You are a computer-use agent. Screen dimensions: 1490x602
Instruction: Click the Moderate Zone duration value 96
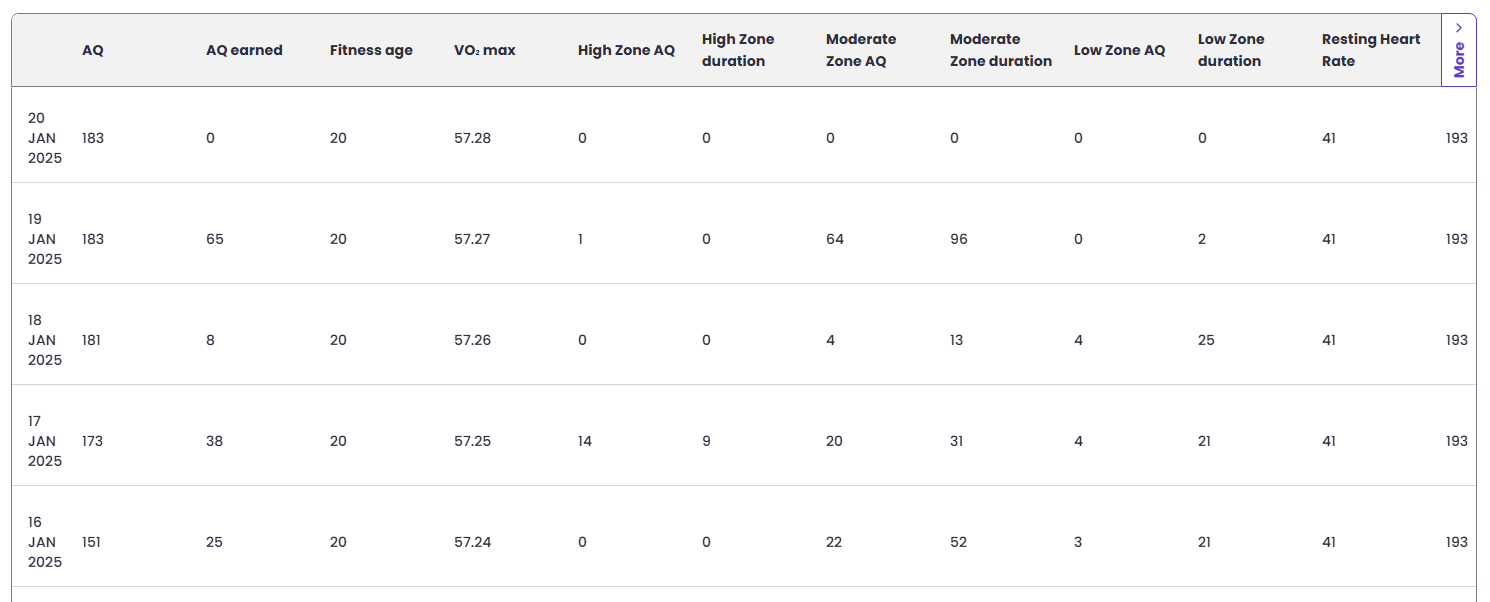959,239
